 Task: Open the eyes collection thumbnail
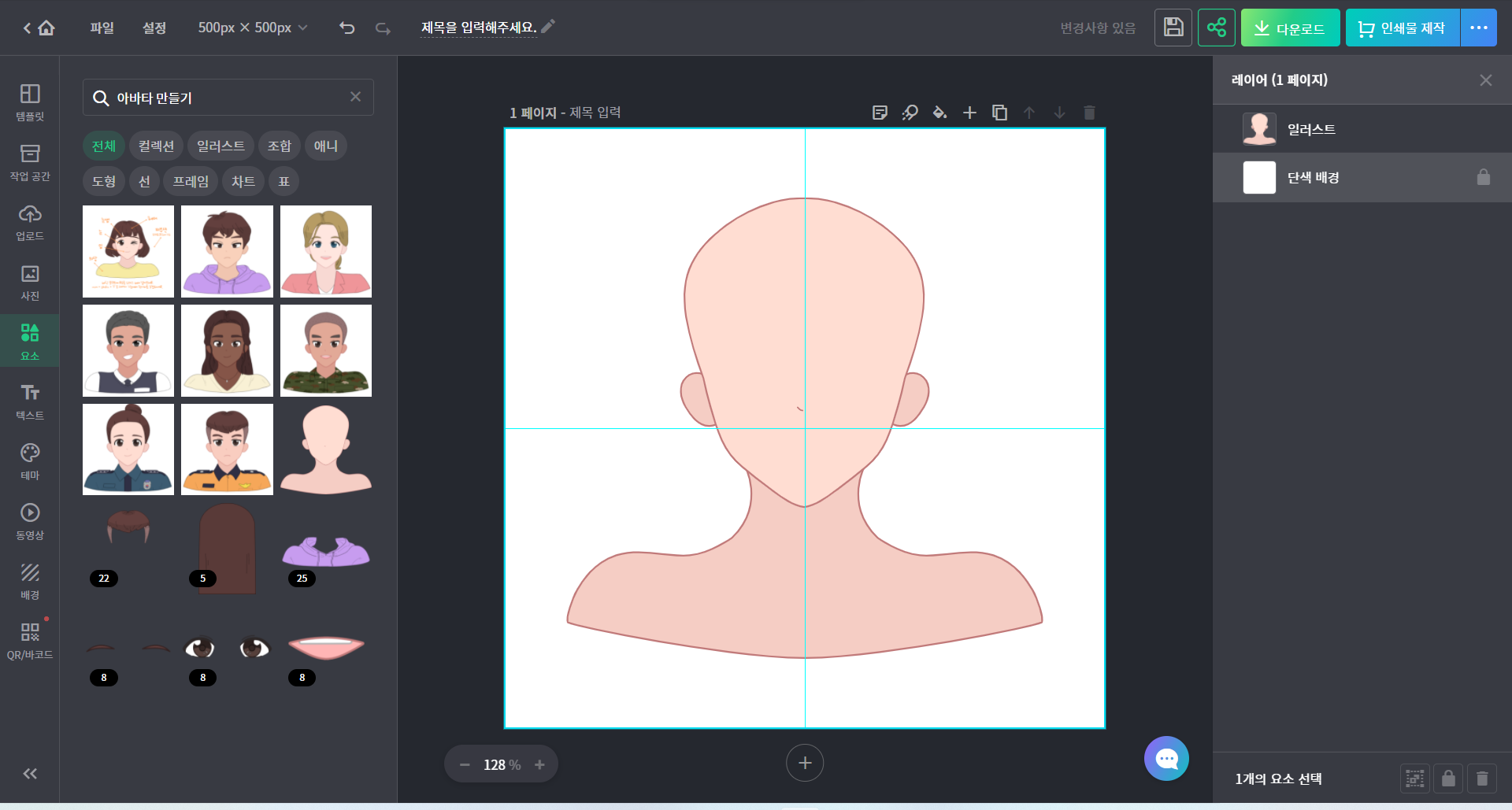(x=227, y=648)
